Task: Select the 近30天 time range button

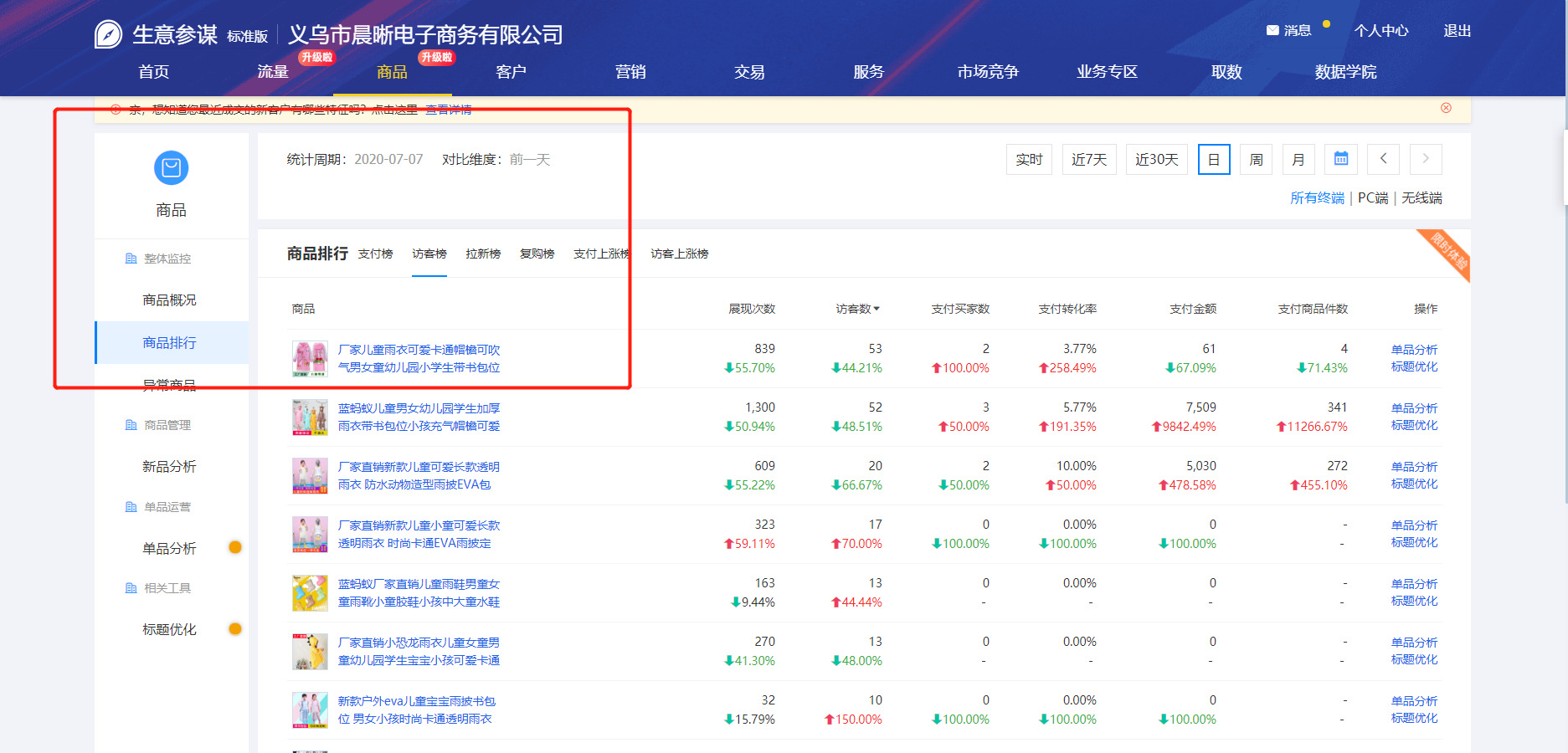Action: coord(1157,159)
